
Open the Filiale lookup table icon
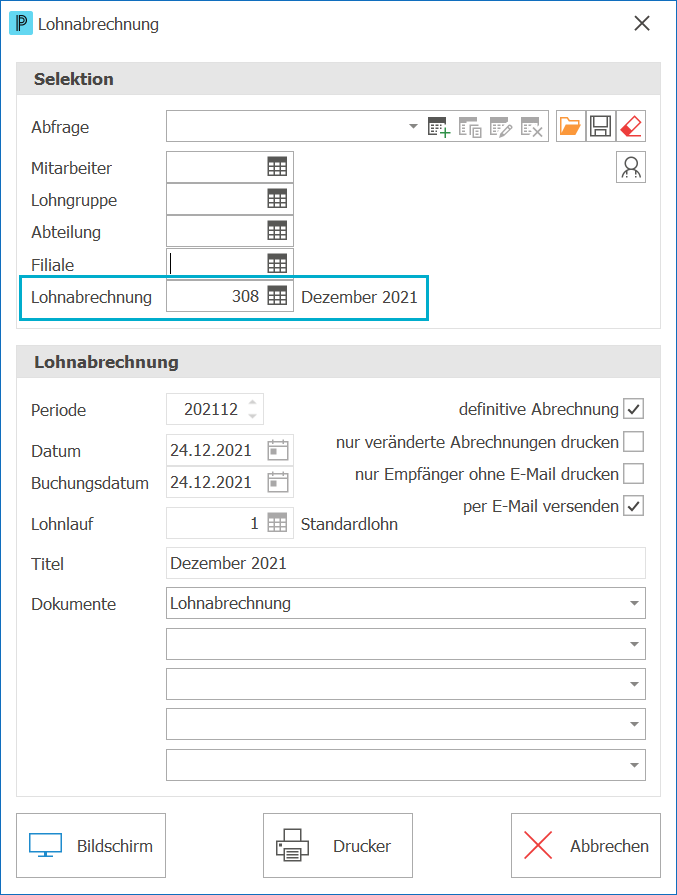pyautogui.click(x=277, y=264)
